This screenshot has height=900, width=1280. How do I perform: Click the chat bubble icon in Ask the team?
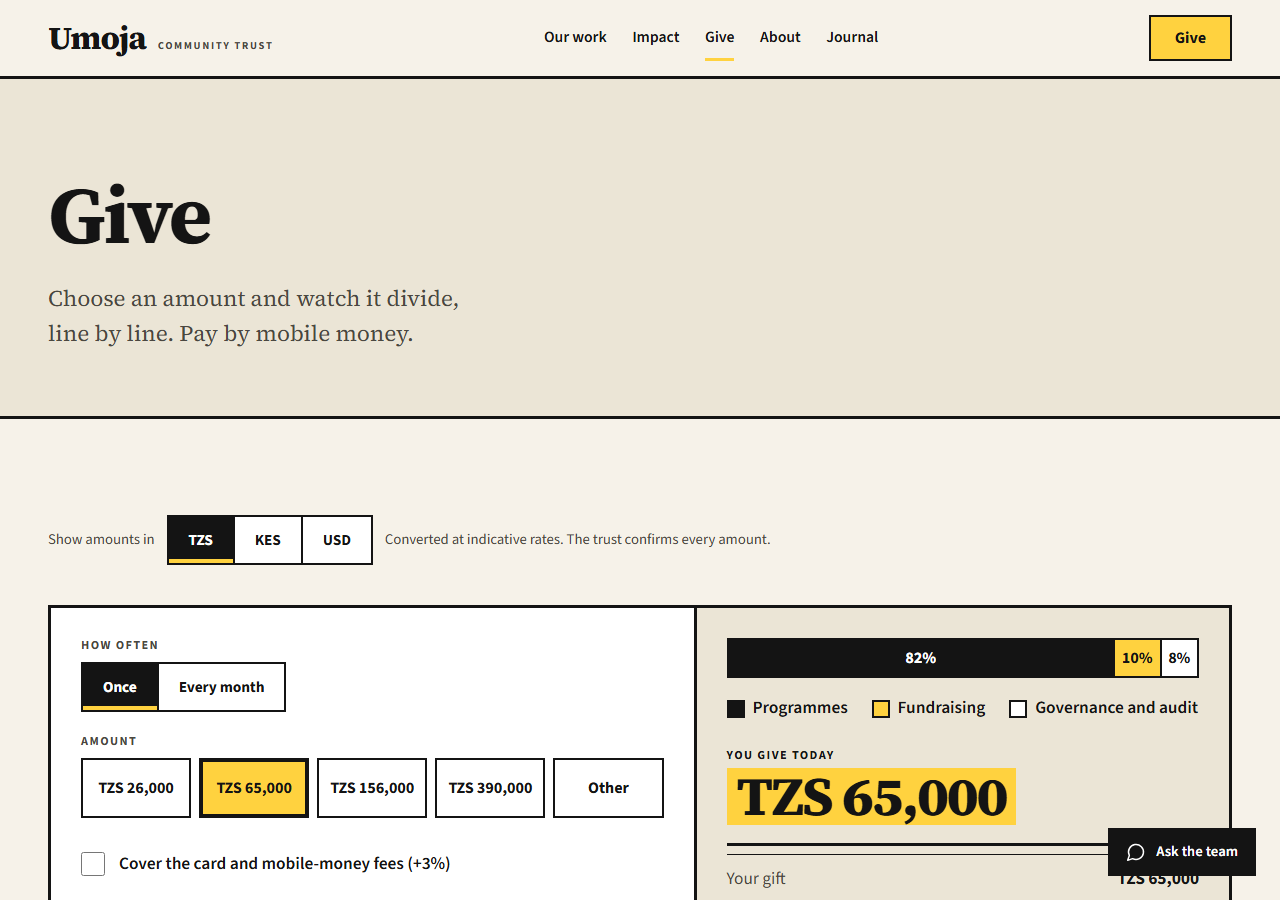[x=1135, y=852]
